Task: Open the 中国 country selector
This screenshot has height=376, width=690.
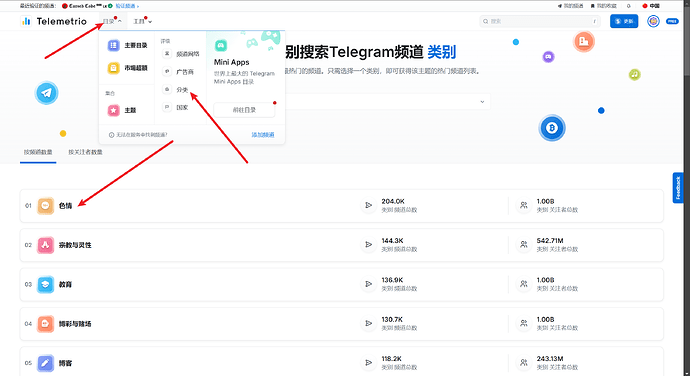Action: coord(651,6)
